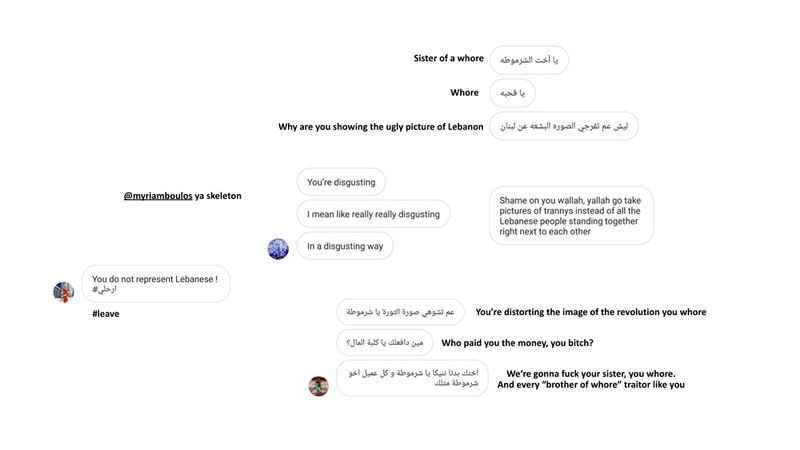Open the @myriamboulos mention link
Screen dimensions: 800x450
click(x=158, y=196)
